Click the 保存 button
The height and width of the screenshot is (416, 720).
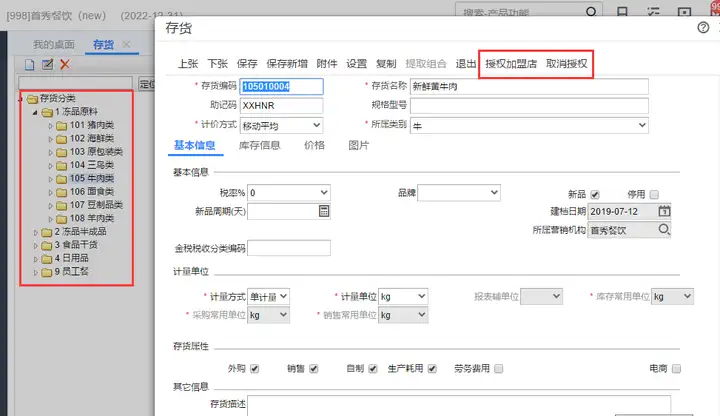point(247,64)
